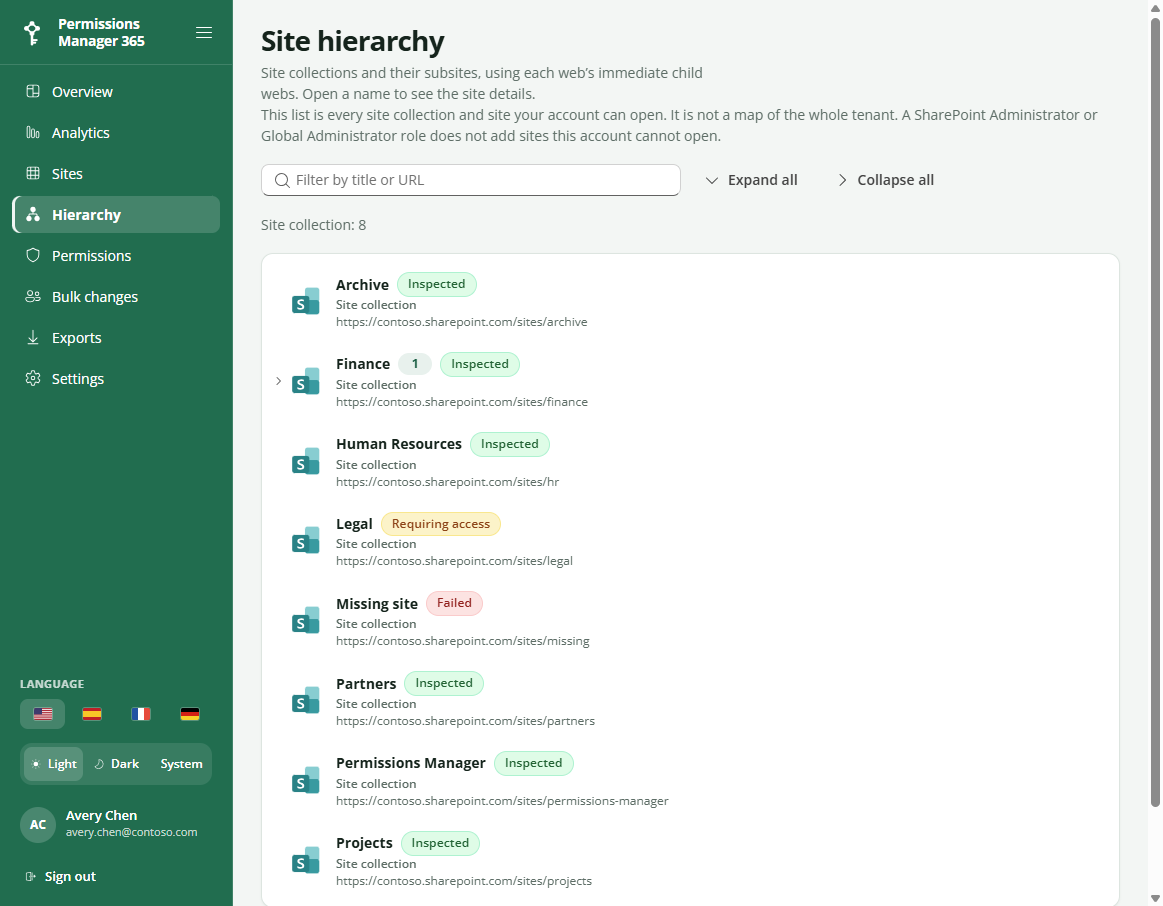Click the Permissions shield icon
The height and width of the screenshot is (906, 1163).
tap(33, 256)
